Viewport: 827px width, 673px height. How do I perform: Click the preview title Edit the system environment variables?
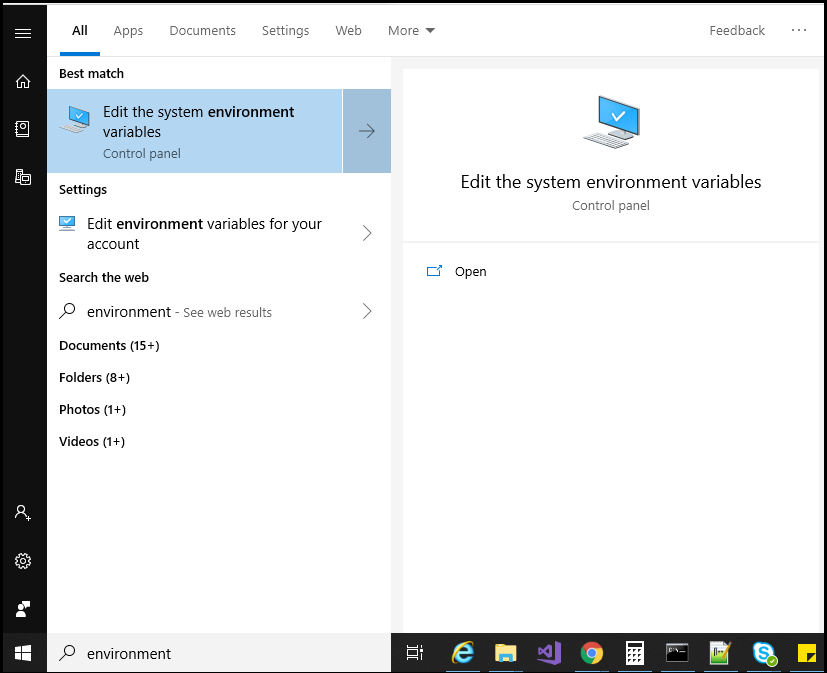[x=611, y=182]
